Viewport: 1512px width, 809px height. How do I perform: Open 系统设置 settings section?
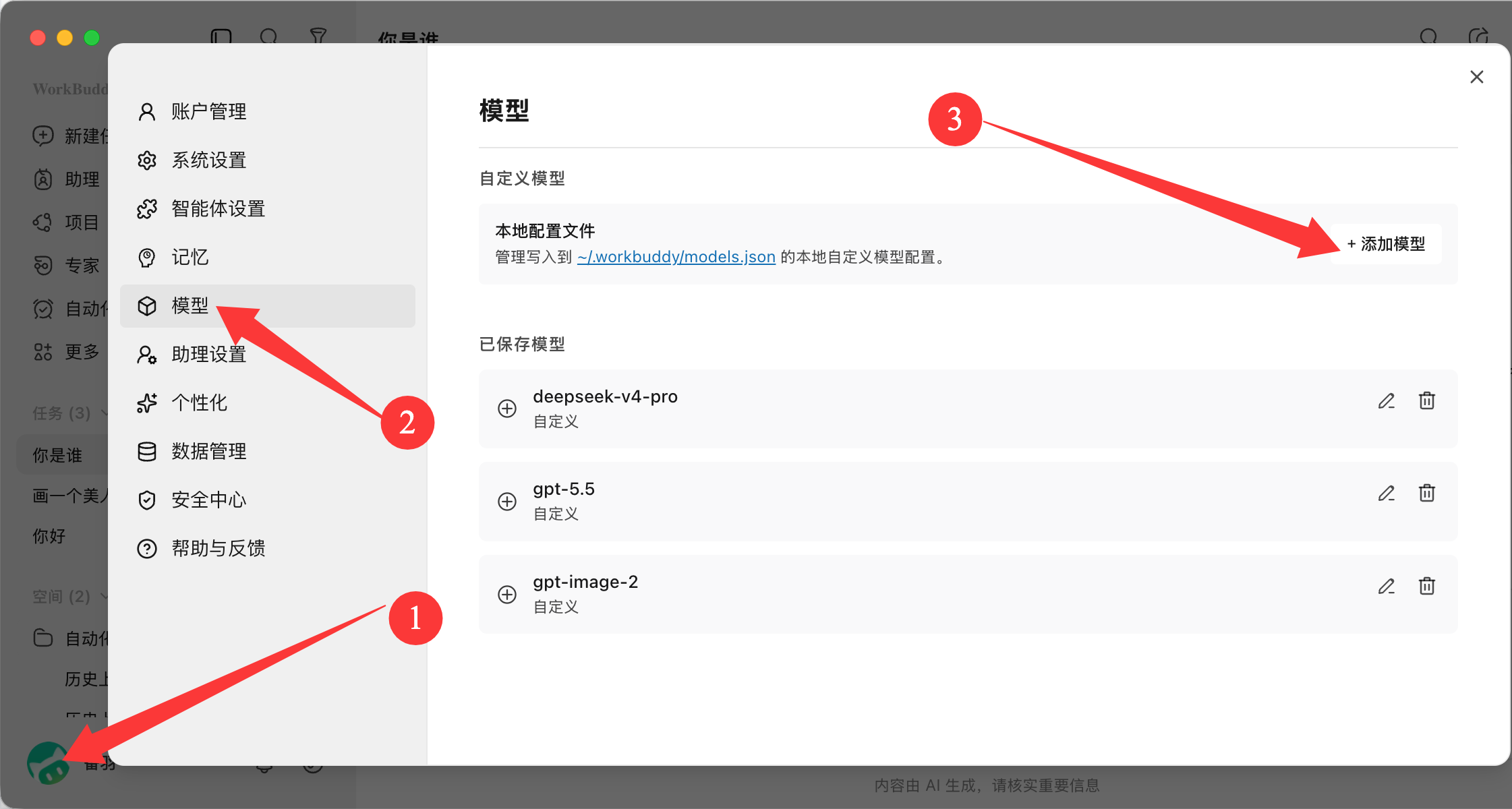[x=267, y=160]
